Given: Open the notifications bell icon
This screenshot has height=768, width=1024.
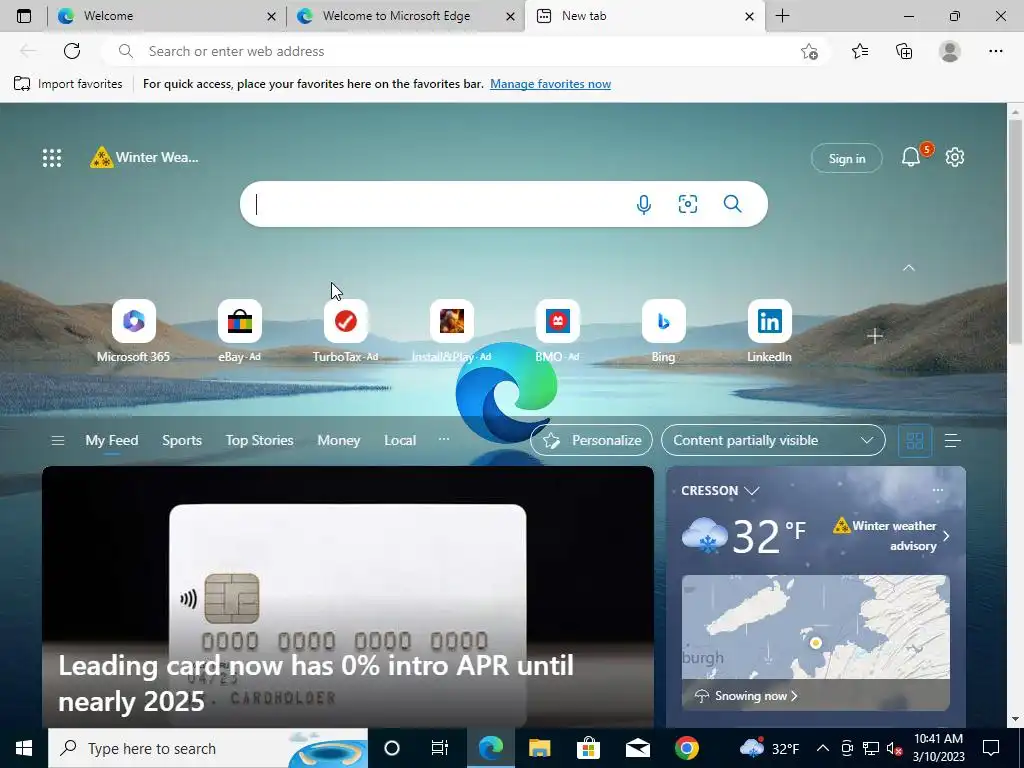Looking at the screenshot, I should pos(911,157).
